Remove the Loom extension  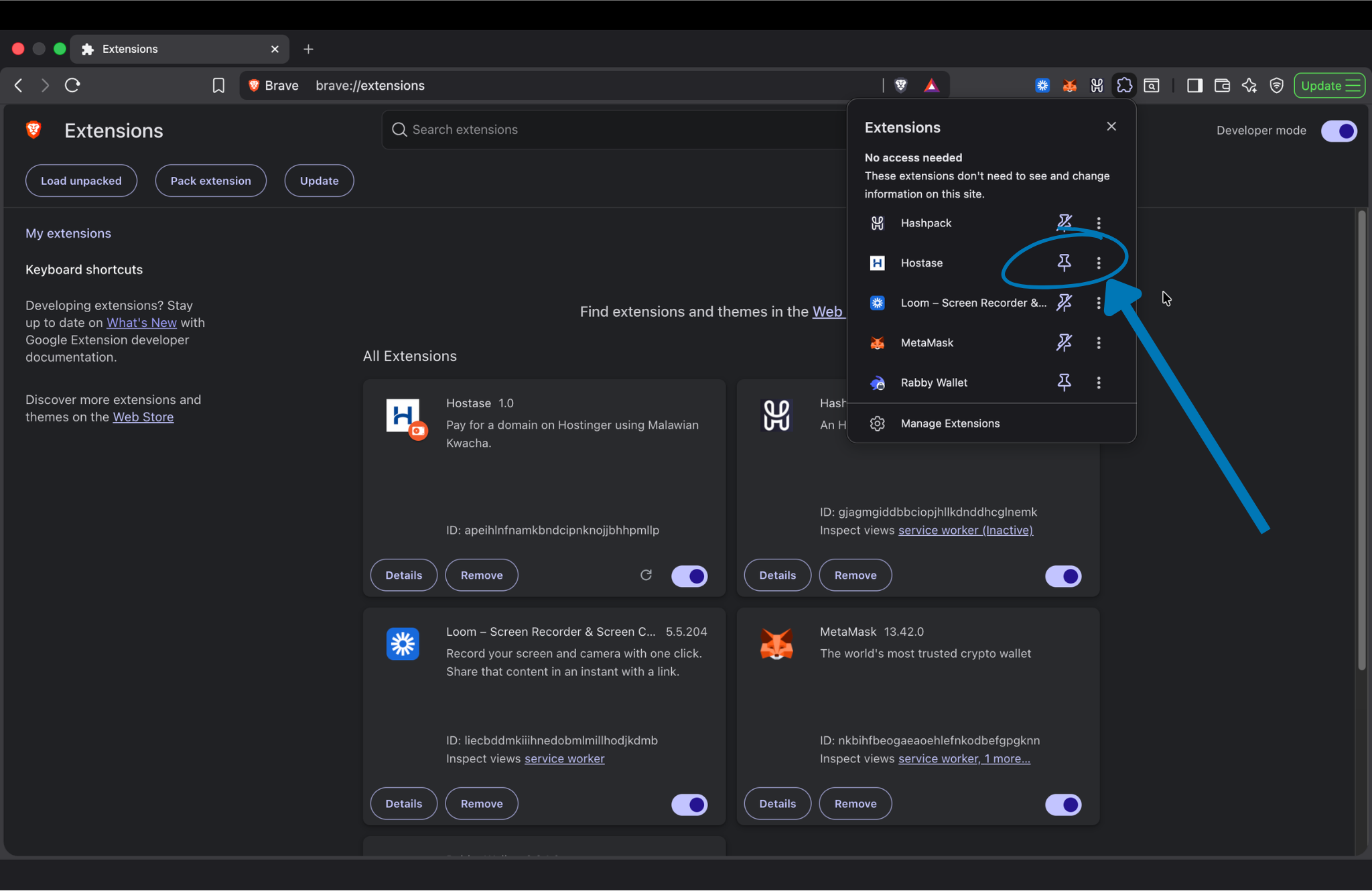point(481,803)
